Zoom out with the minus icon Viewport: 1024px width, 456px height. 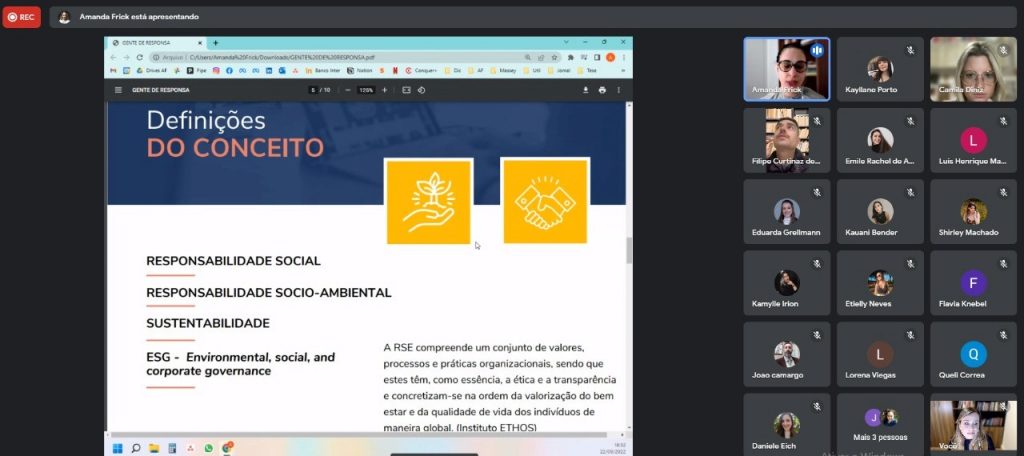[x=347, y=90]
